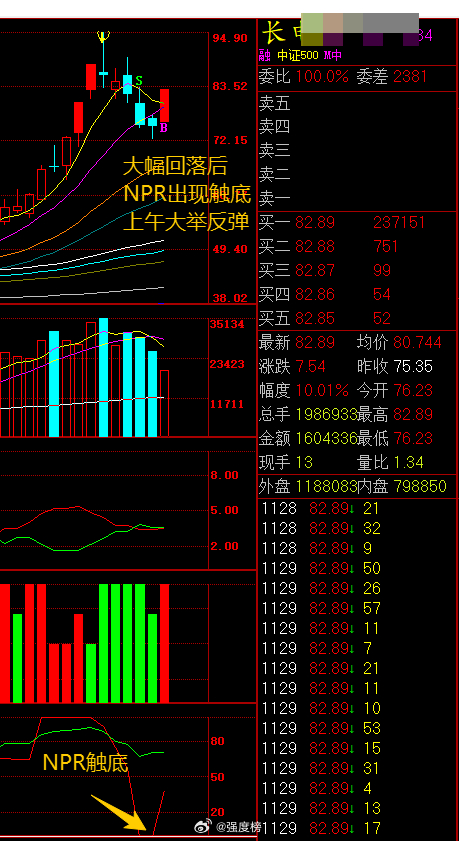Click the 融 margin trading tag

265,55
